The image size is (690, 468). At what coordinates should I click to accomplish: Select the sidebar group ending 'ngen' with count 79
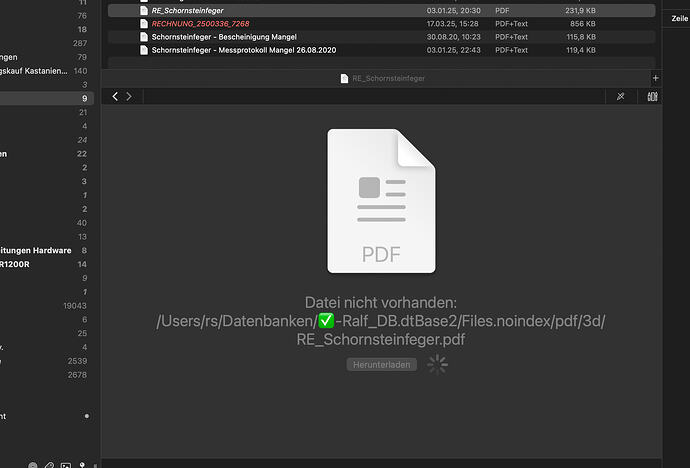(46, 57)
